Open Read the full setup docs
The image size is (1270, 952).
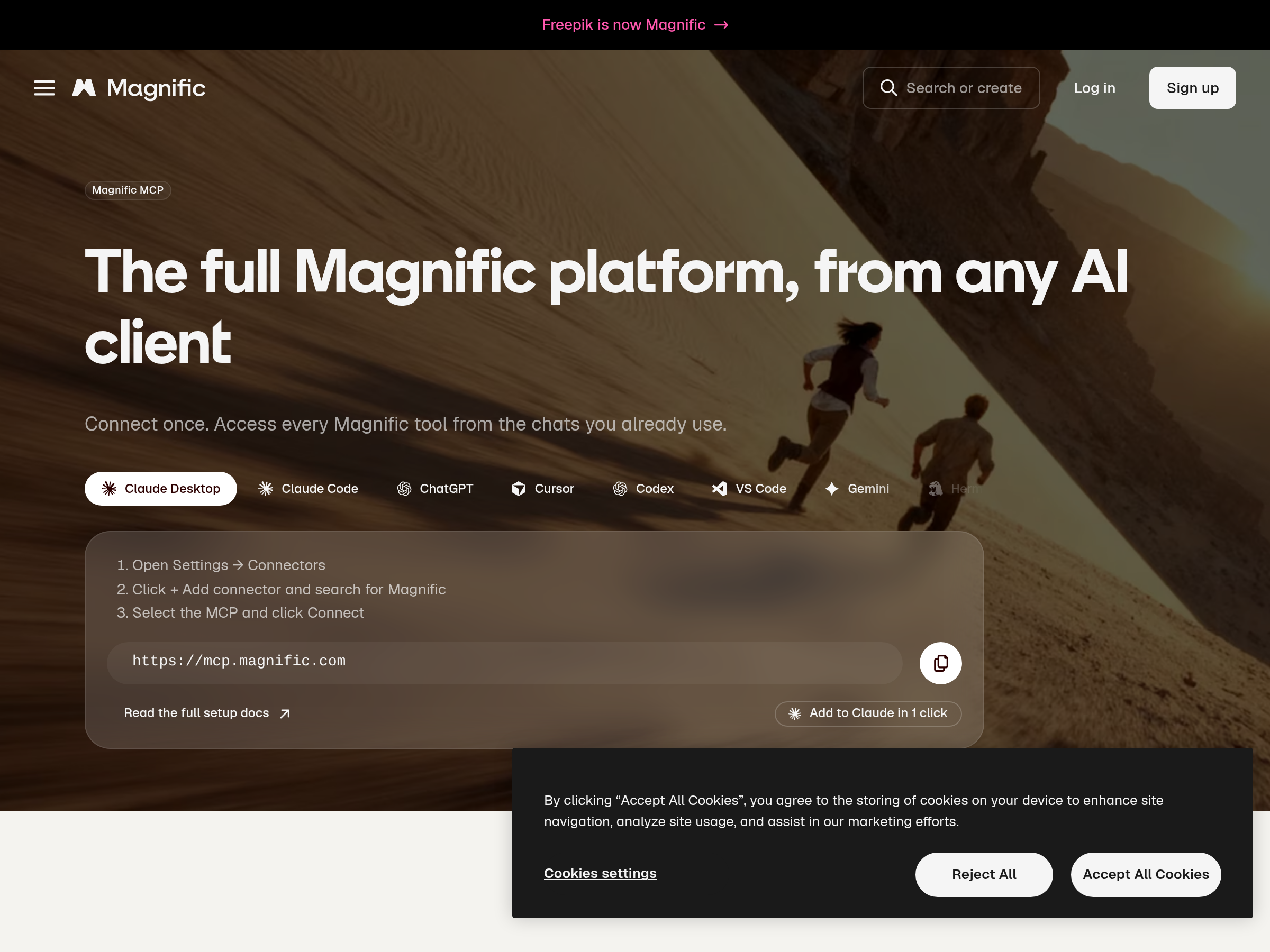[207, 713]
